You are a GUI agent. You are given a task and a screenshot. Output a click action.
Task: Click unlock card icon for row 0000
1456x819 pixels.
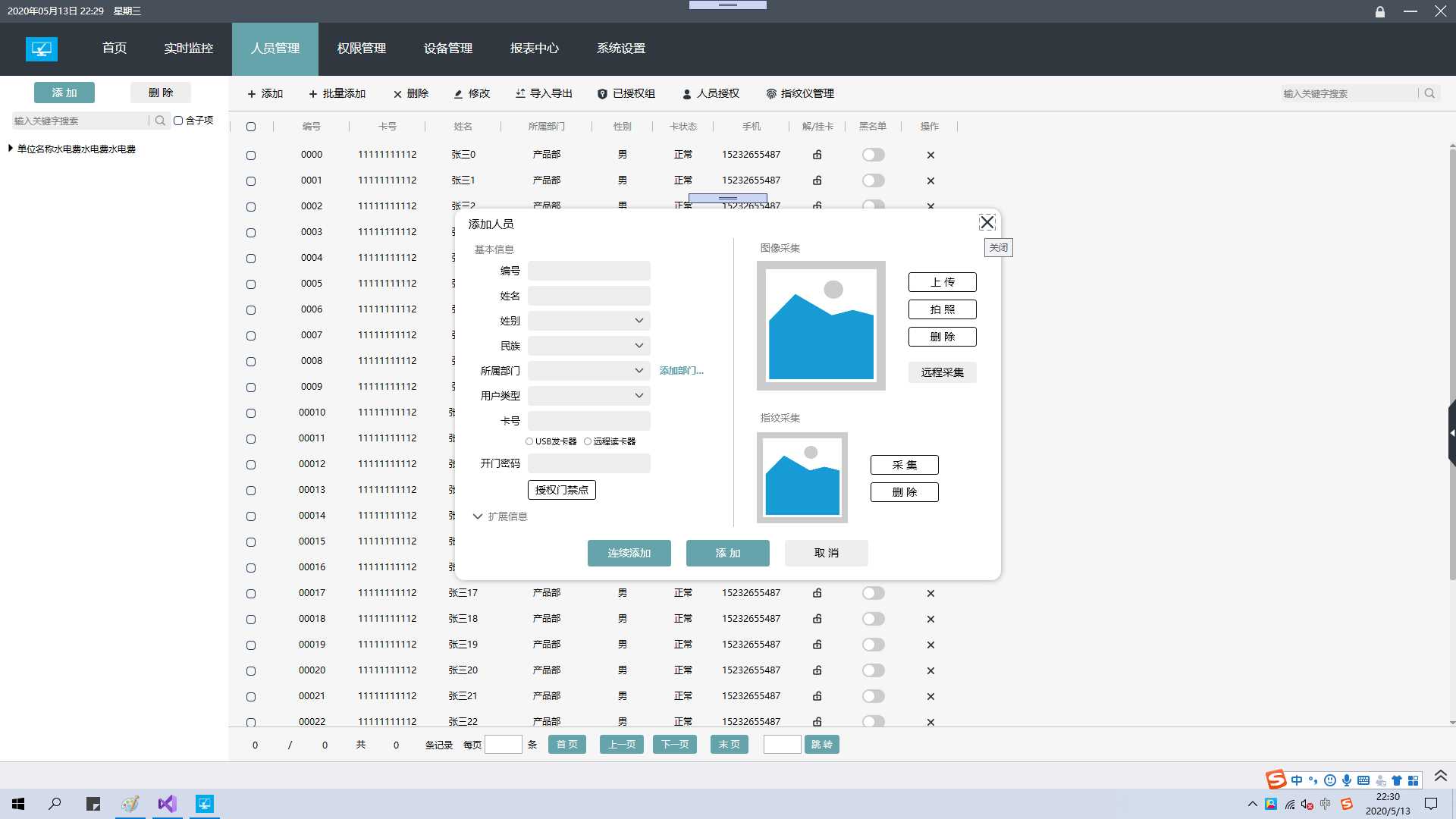tap(817, 155)
